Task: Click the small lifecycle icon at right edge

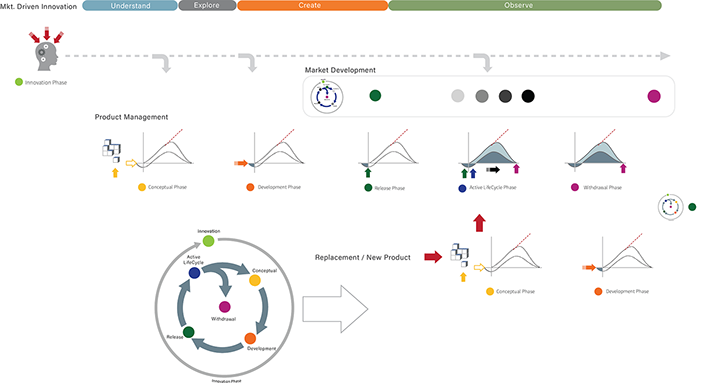Action: point(670,207)
